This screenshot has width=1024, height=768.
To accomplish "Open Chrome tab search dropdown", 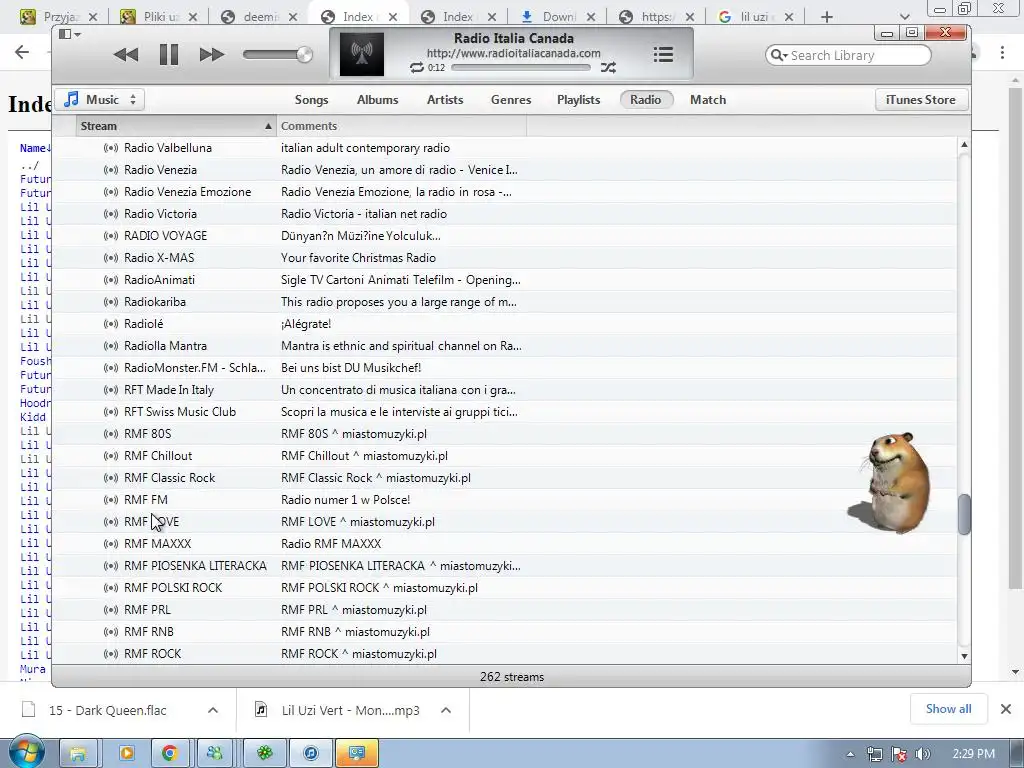I will [904, 17].
